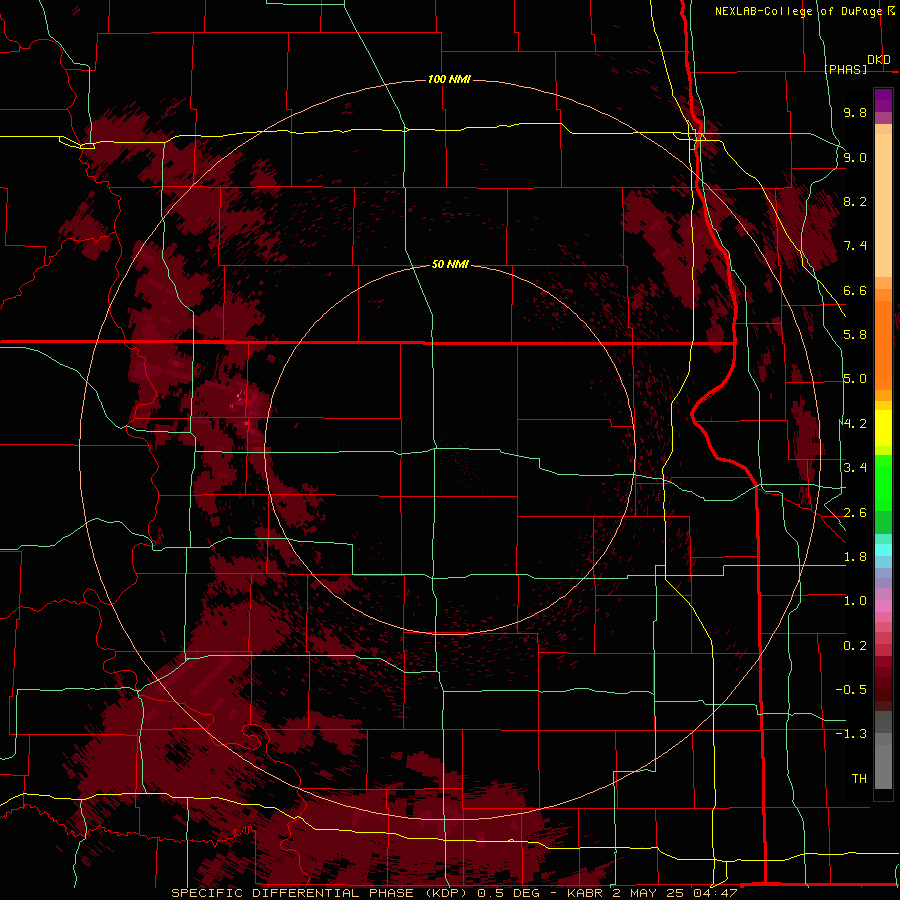Viewport: 900px width, 900px height.
Task: Click the 5.0 value on the color scale
Action: (855, 379)
